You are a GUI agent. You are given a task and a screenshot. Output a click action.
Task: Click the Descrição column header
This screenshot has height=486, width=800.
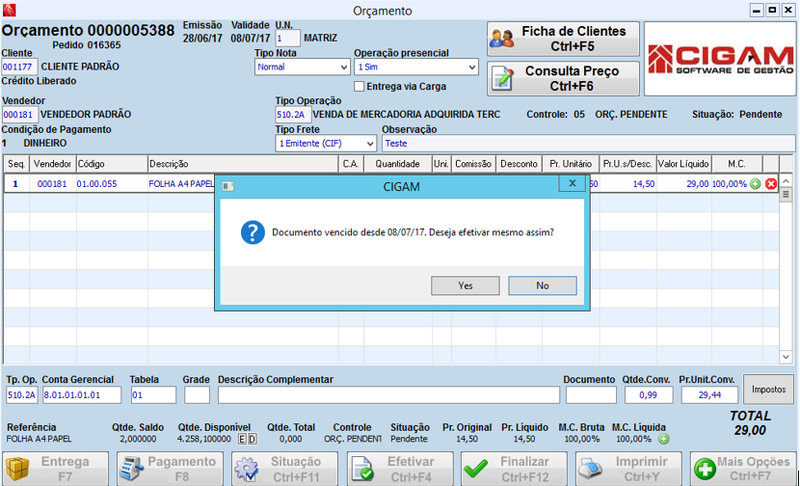pyautogui.click(x=243, y=164)
